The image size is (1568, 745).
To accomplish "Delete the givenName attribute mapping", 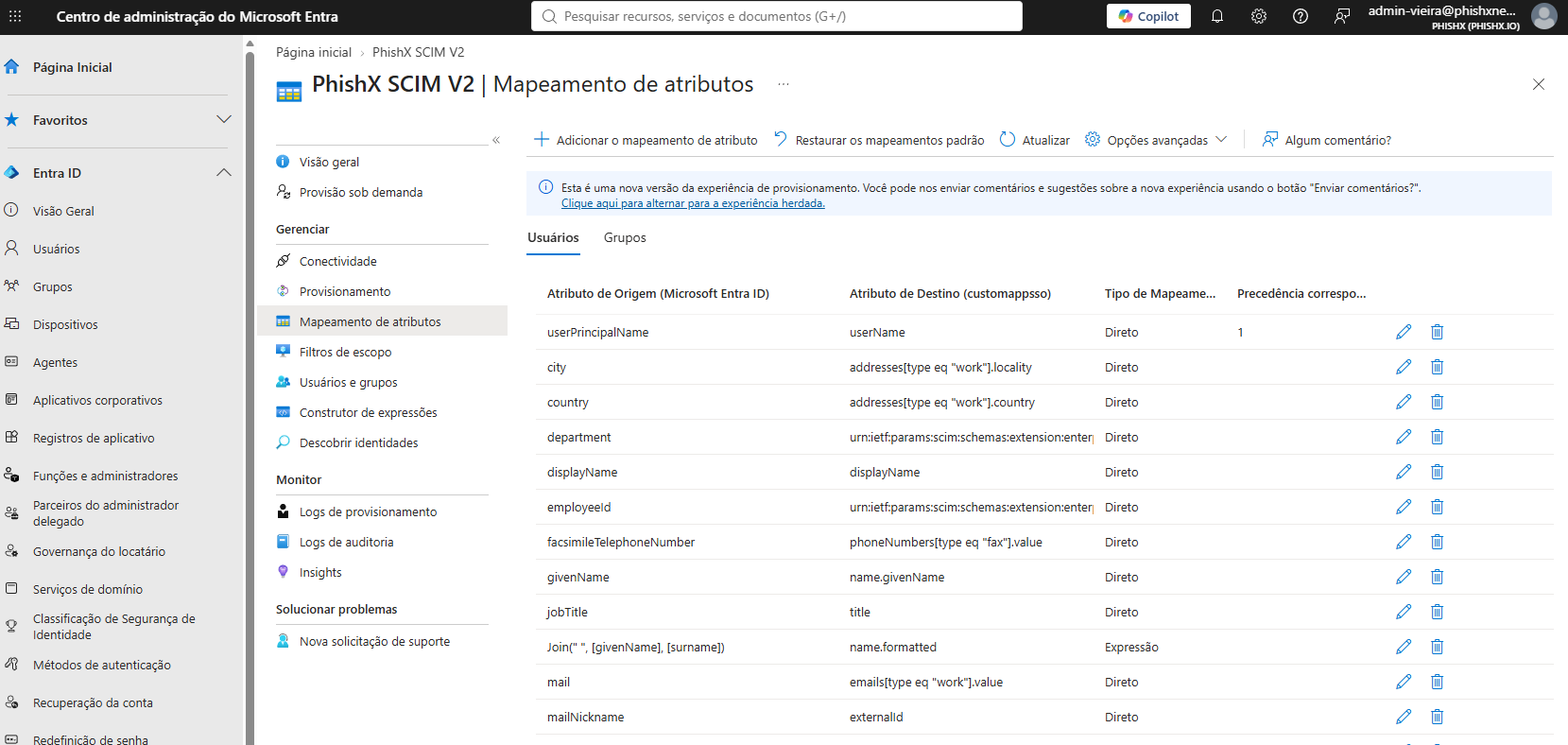I will pyautogui.click(x=1437, y=577).
